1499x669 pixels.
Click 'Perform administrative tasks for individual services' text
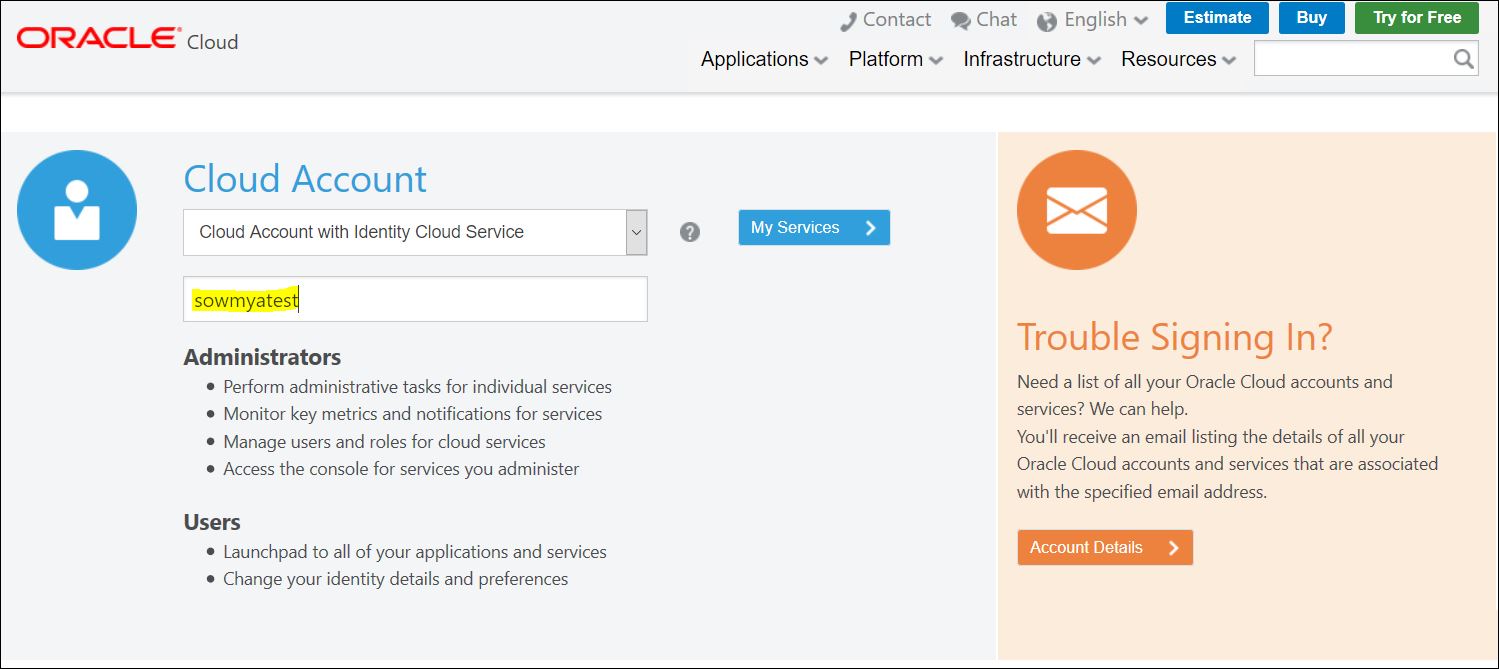[x=417, y=387]
